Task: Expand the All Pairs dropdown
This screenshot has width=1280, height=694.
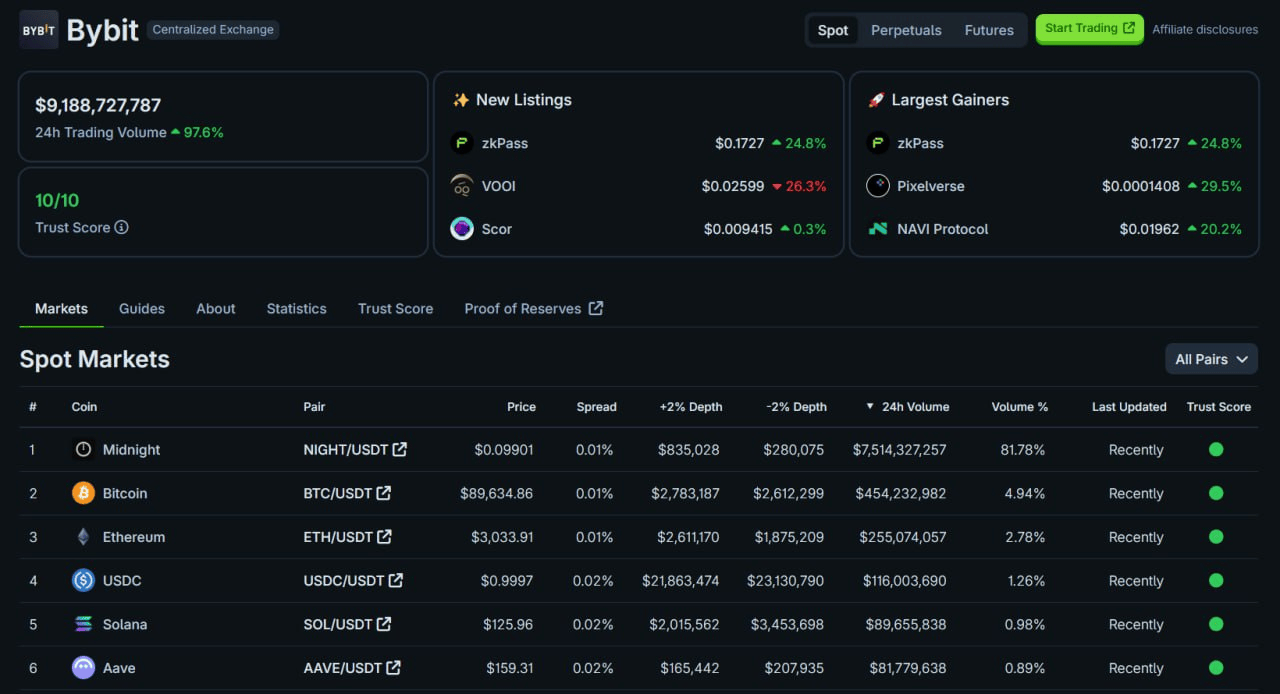Action: point(1211,359)
